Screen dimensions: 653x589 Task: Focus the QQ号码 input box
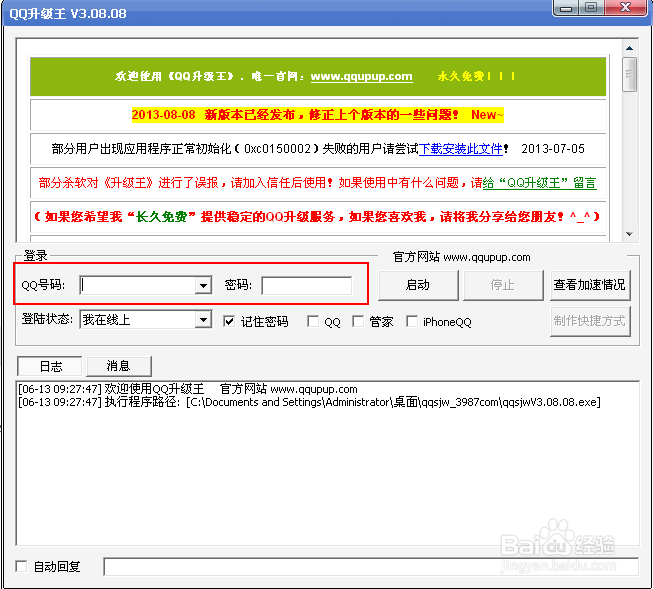138,285
